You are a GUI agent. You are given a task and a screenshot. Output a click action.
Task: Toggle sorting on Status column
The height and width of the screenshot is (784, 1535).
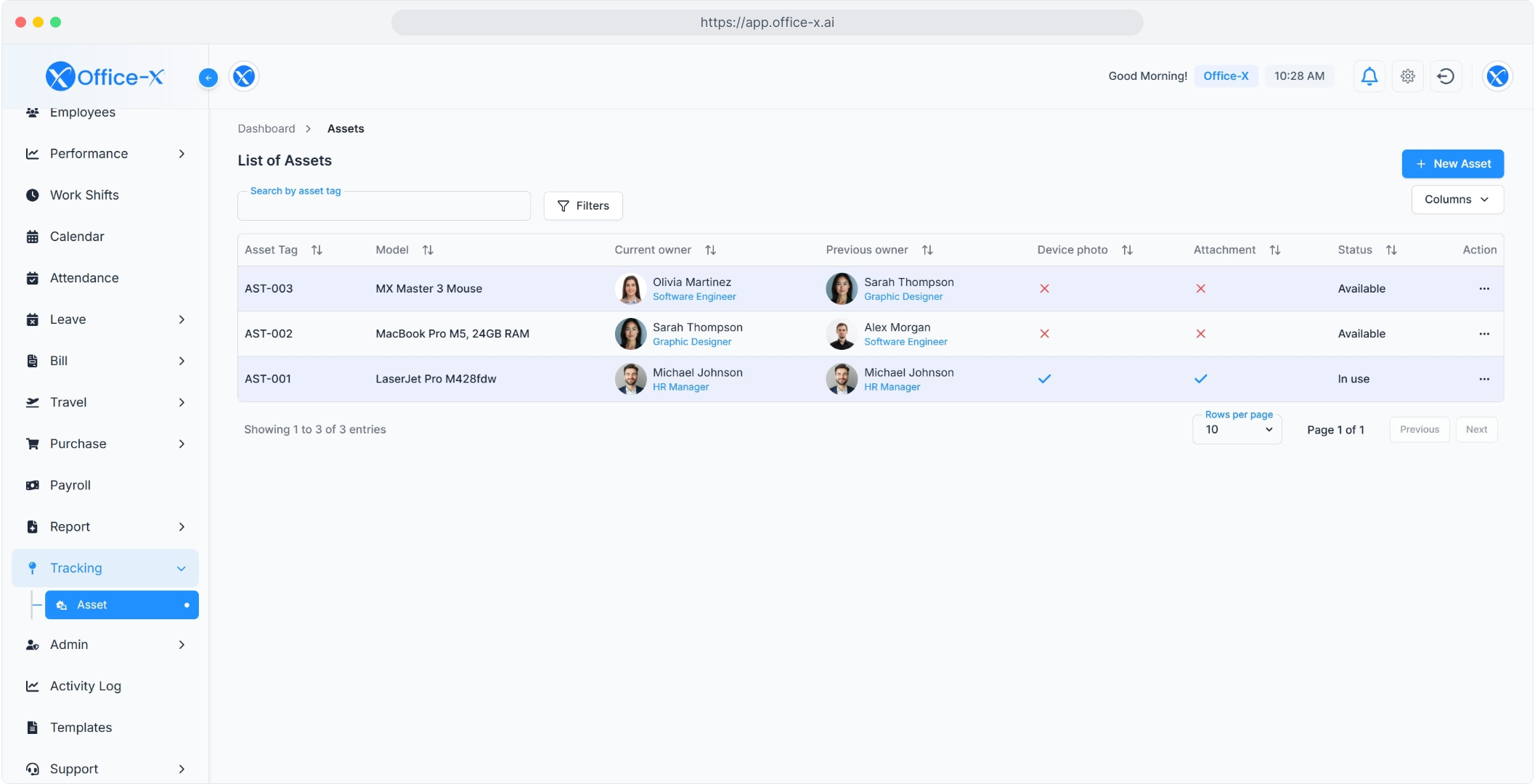tap(1391, 250)
